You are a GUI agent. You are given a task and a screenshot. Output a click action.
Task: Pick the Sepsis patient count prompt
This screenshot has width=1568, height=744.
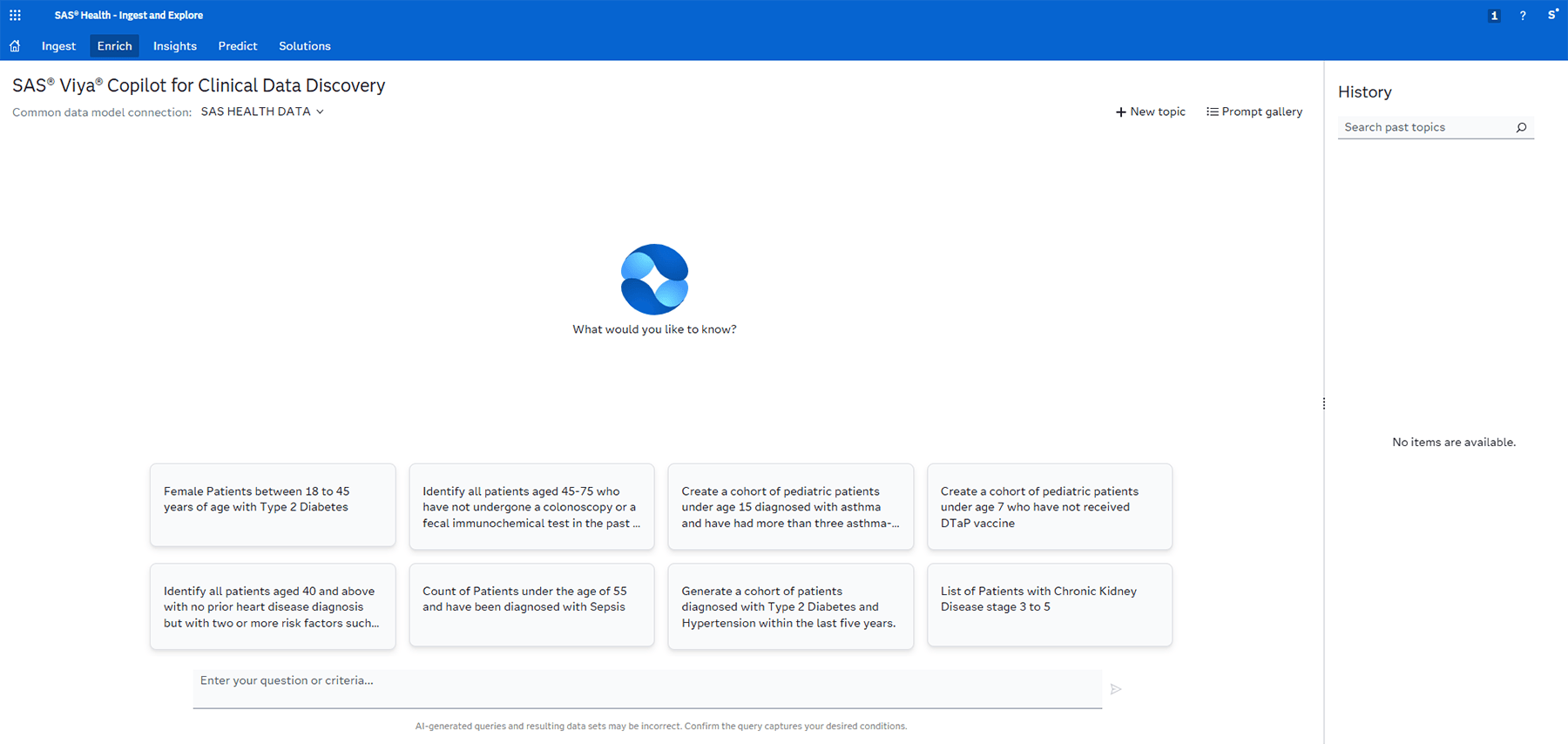pyautogui.click(x=531, y=605)
